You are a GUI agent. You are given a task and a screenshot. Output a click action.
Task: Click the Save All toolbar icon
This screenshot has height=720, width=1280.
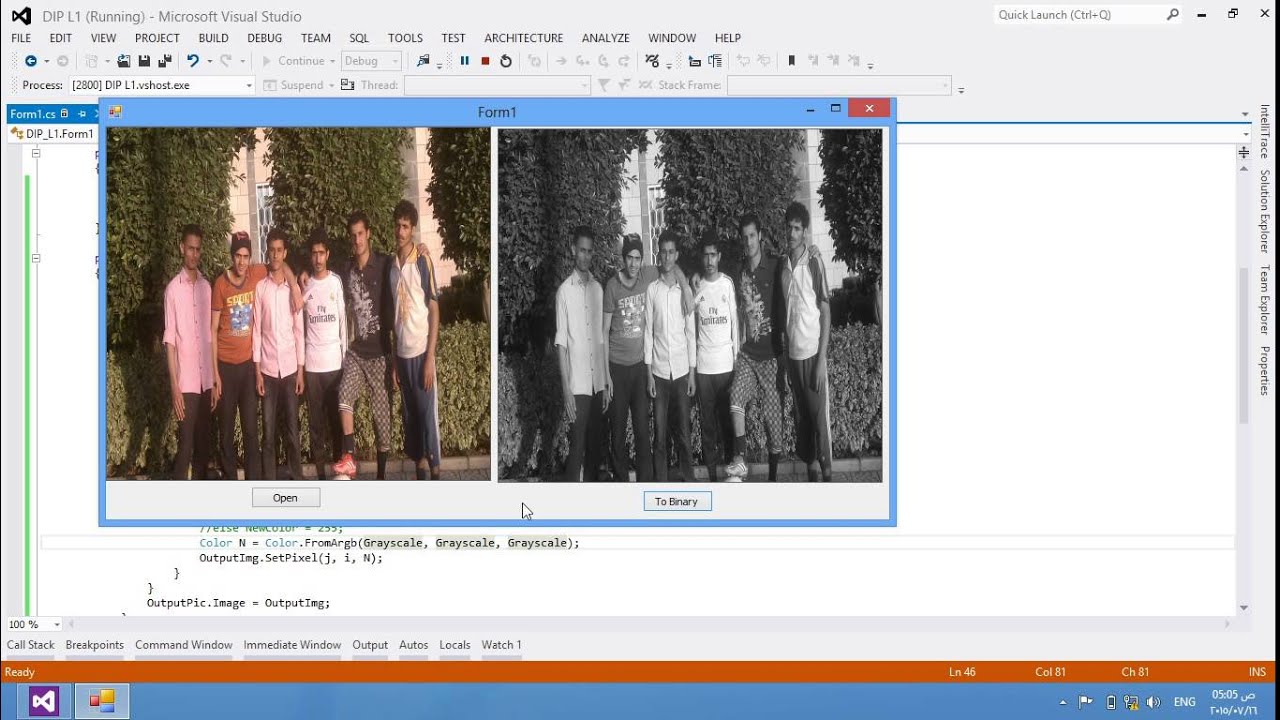click(165, 61)
